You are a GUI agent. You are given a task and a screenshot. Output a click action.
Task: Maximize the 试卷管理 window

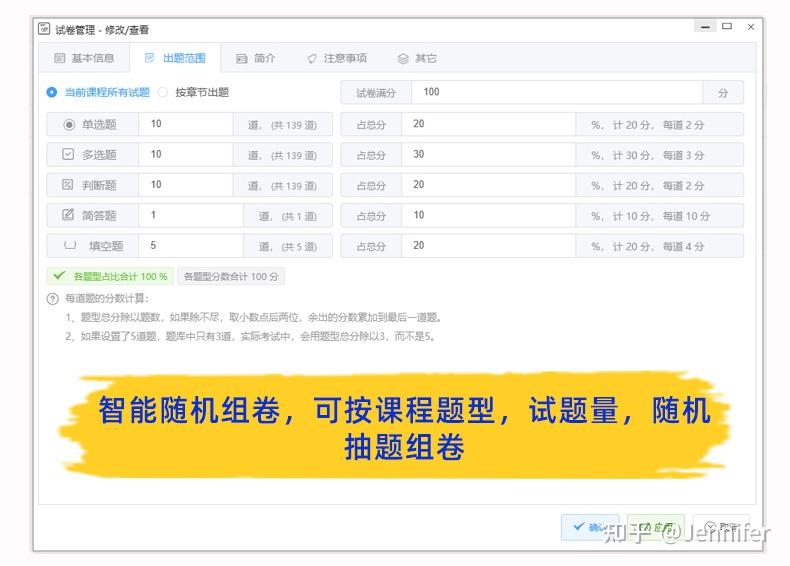click(727, 26)
